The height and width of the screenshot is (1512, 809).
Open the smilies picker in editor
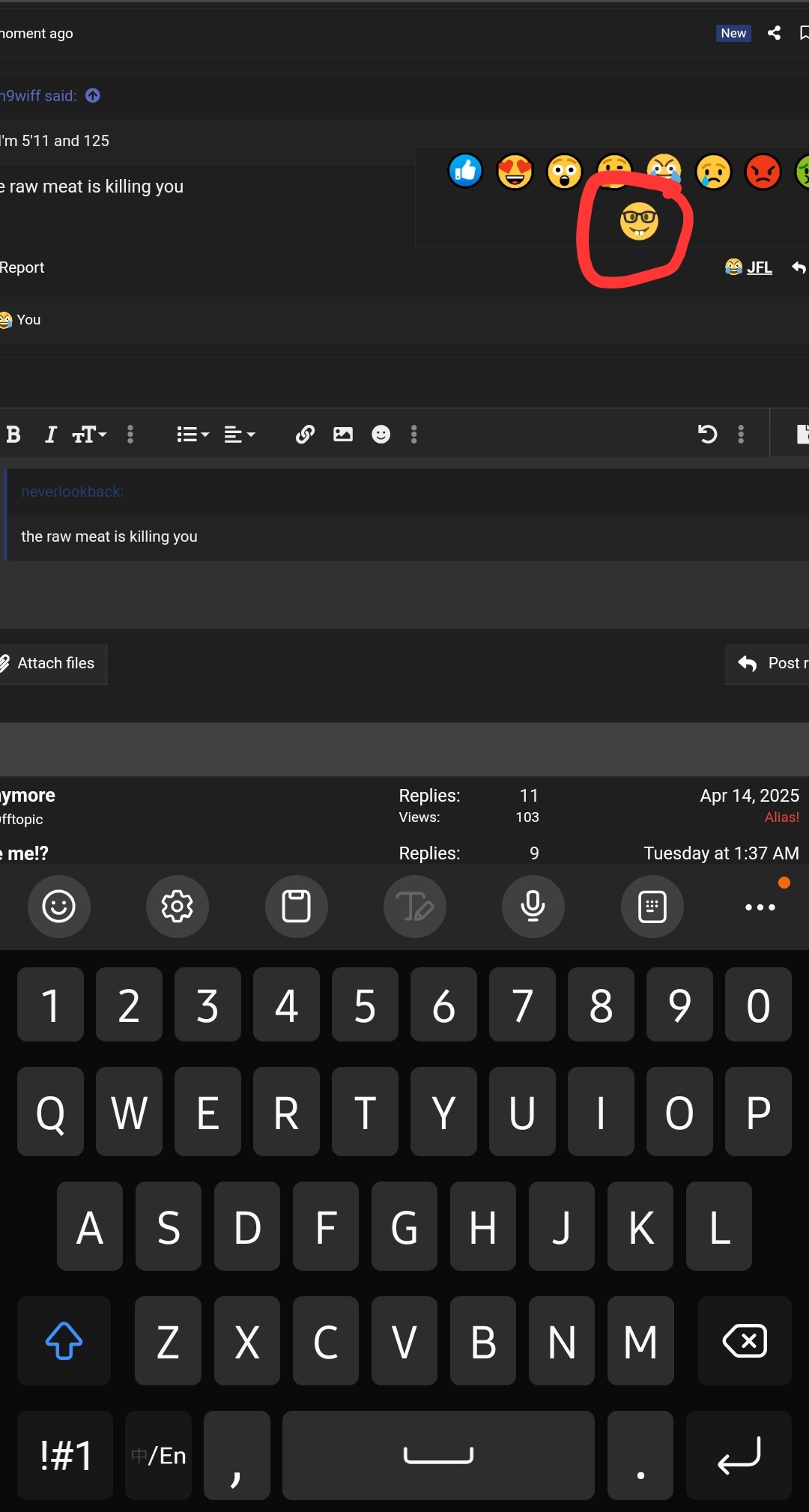click(381, 435)
